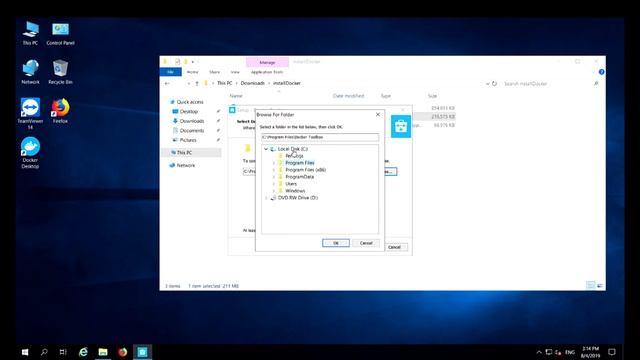Open Task View in taskbar

(x=63, y=352)
